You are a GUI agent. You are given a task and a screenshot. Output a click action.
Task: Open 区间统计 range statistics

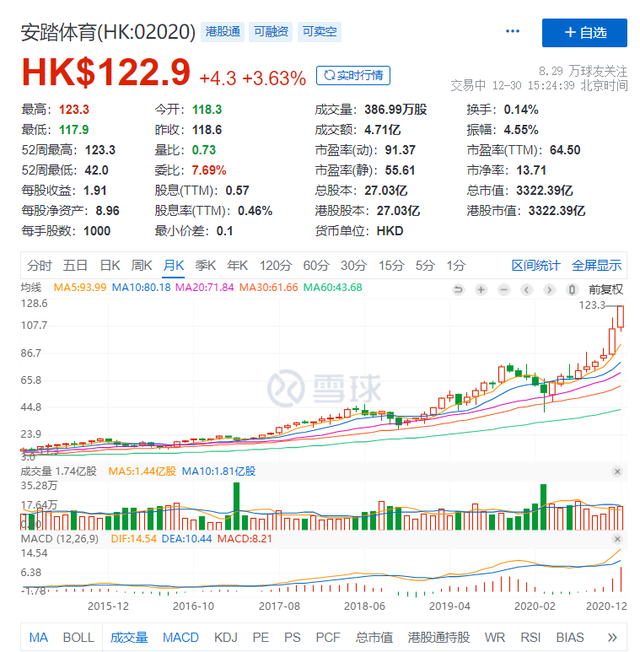tap(536, 265)
